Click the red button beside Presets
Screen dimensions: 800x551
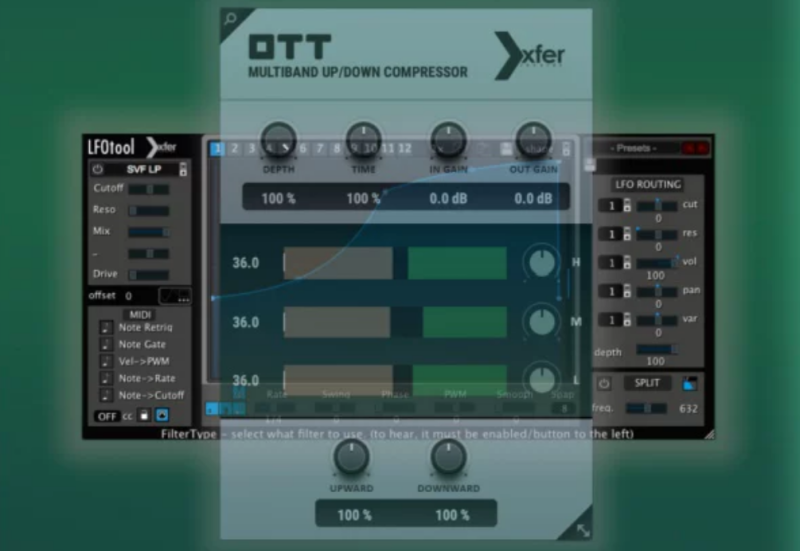[x=695, y=148]
